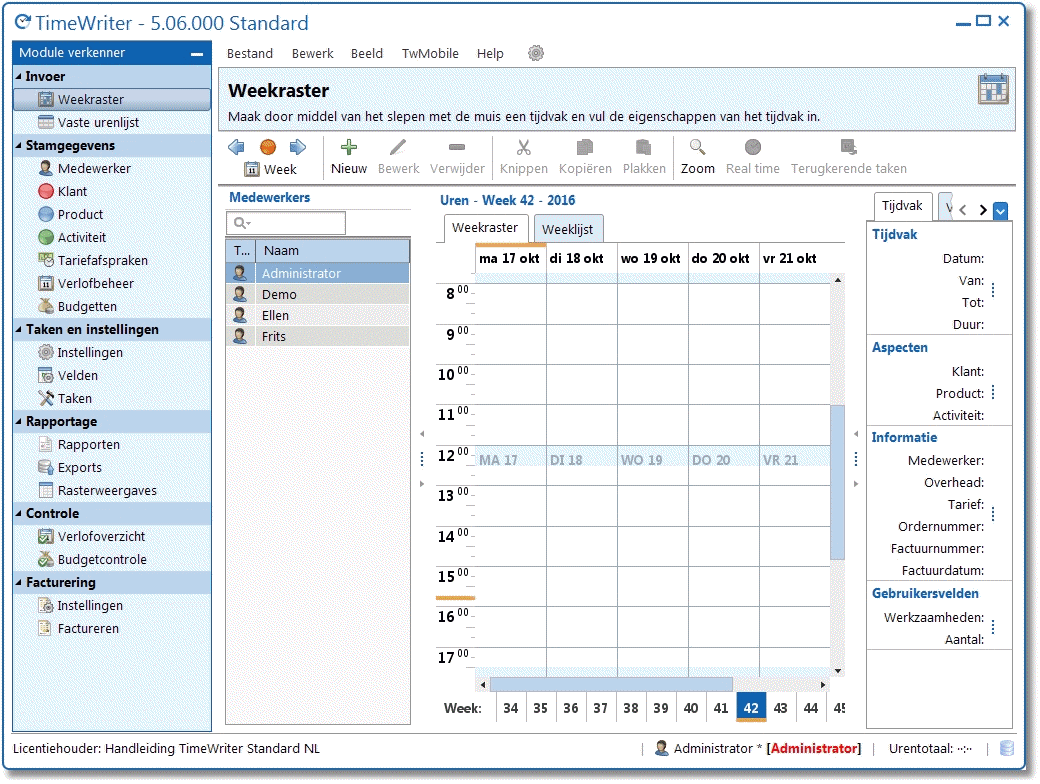
Task: Click the calendar icon at top right
Action: [995, 89]
